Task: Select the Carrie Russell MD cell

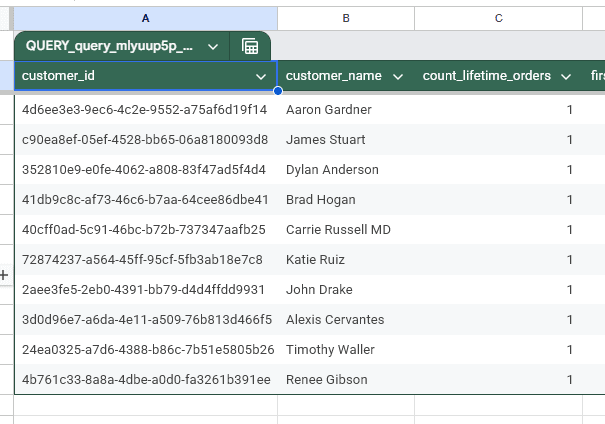Action: pos(338,230)
